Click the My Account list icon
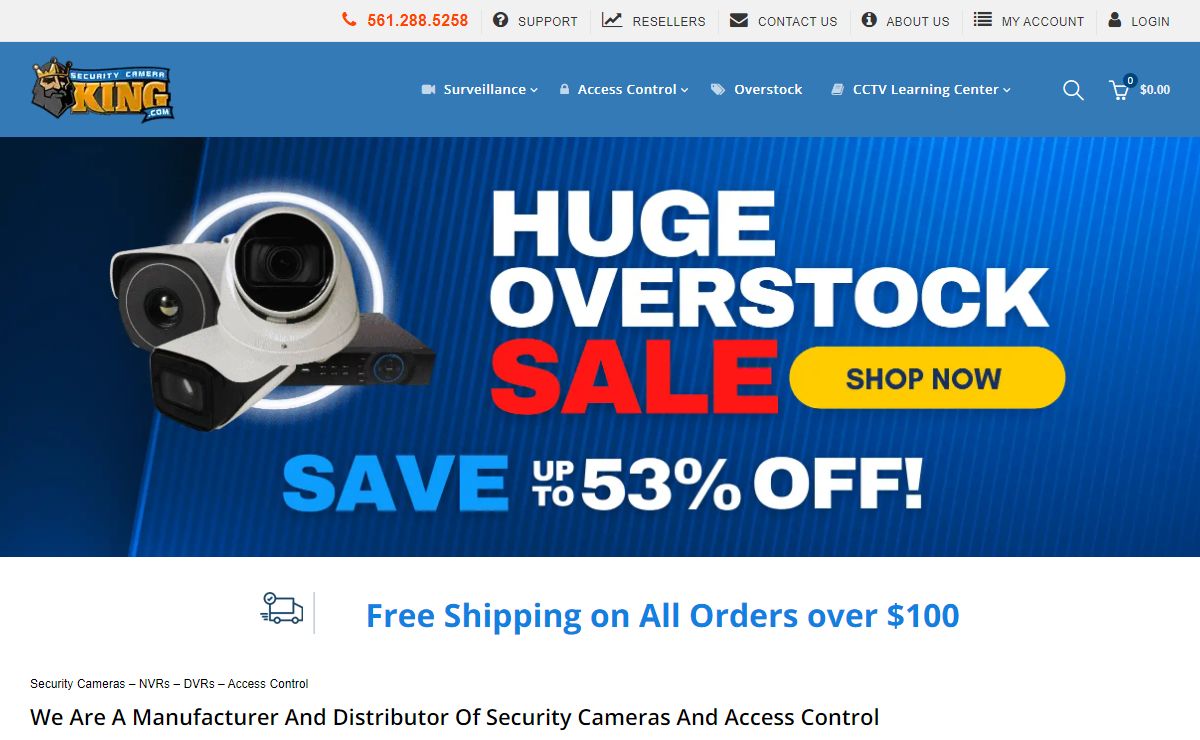The width and height of the screenshot is (1200, 740). 983,20
